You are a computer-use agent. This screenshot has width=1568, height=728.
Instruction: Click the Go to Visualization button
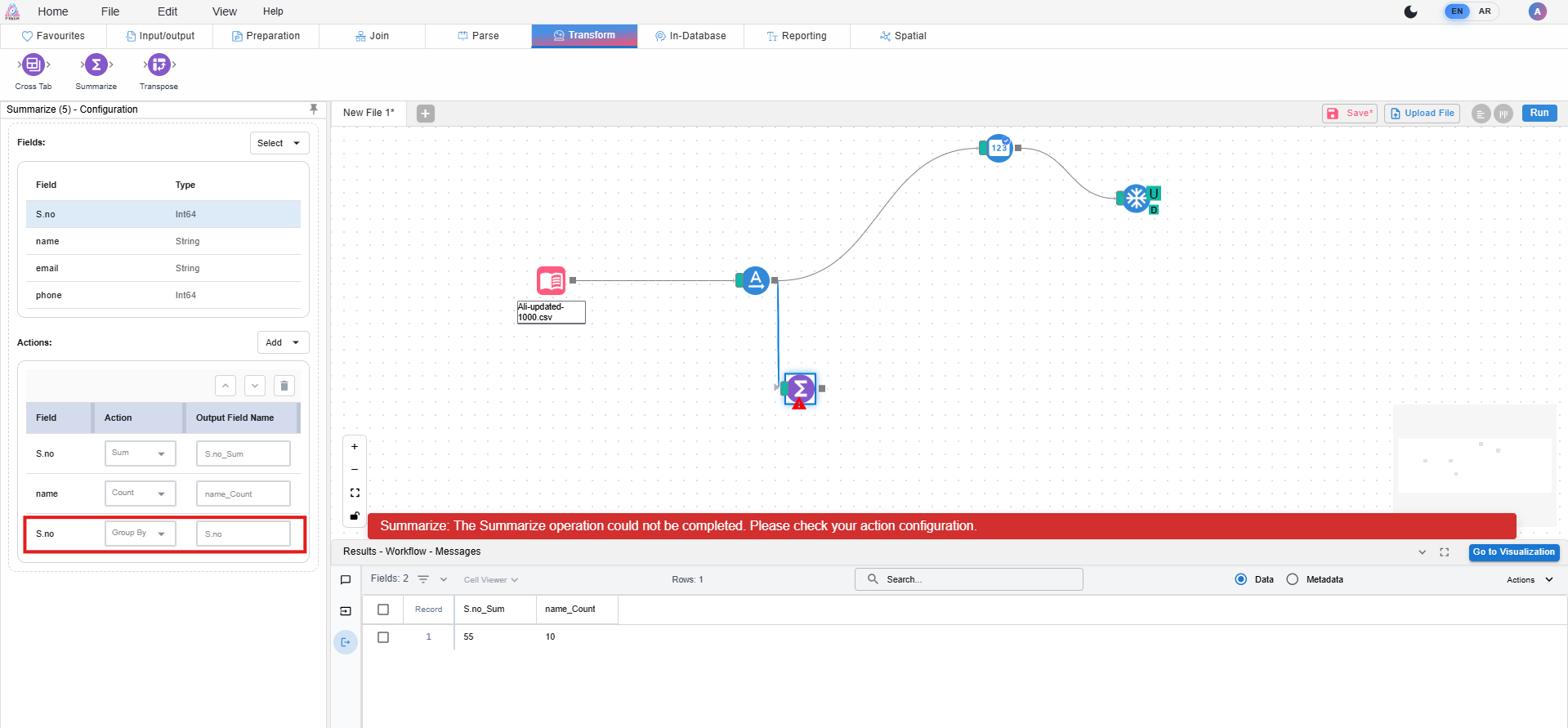1513,552
